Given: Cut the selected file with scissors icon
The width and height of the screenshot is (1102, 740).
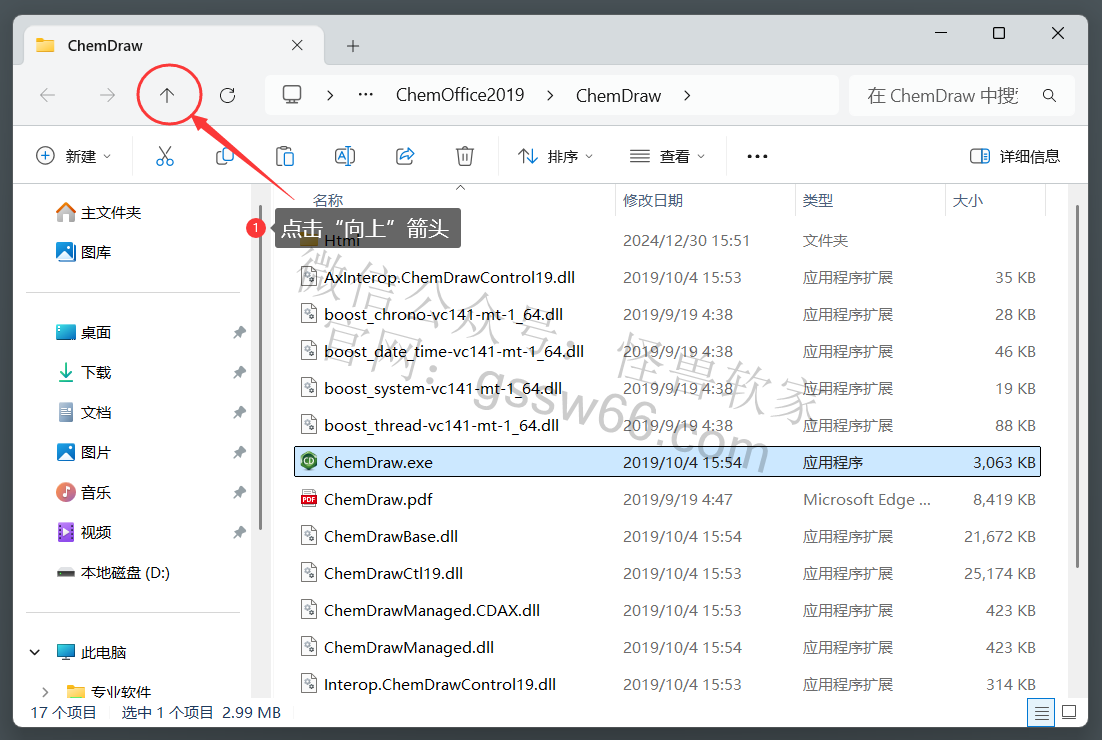Looking at the screenshot, I should [164, 156].
